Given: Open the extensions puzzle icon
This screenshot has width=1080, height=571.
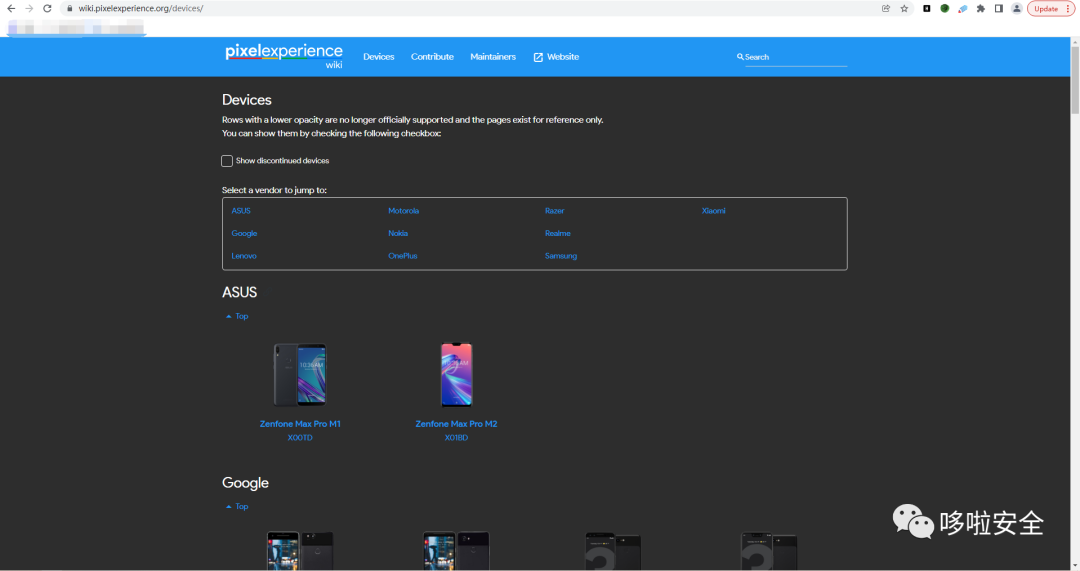Looking at the screenshot, I should [981, 8].
